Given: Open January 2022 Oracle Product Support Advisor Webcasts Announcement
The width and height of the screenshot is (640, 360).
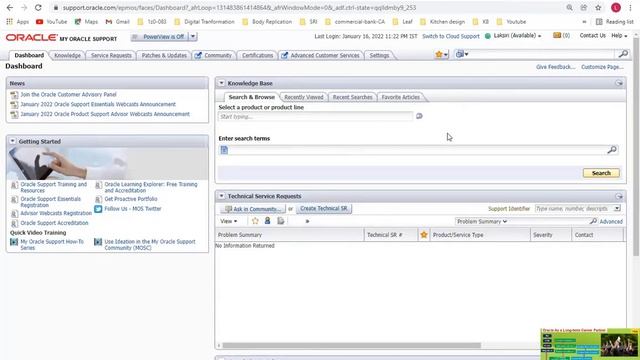Looking at the screenshot, I should tap(105, 114).
